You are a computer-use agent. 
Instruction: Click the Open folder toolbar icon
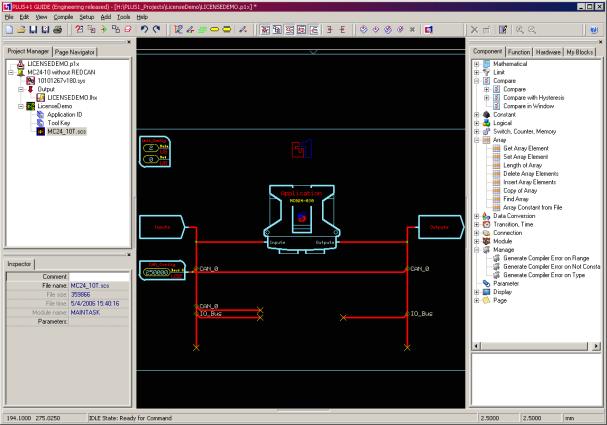point(21,29)
